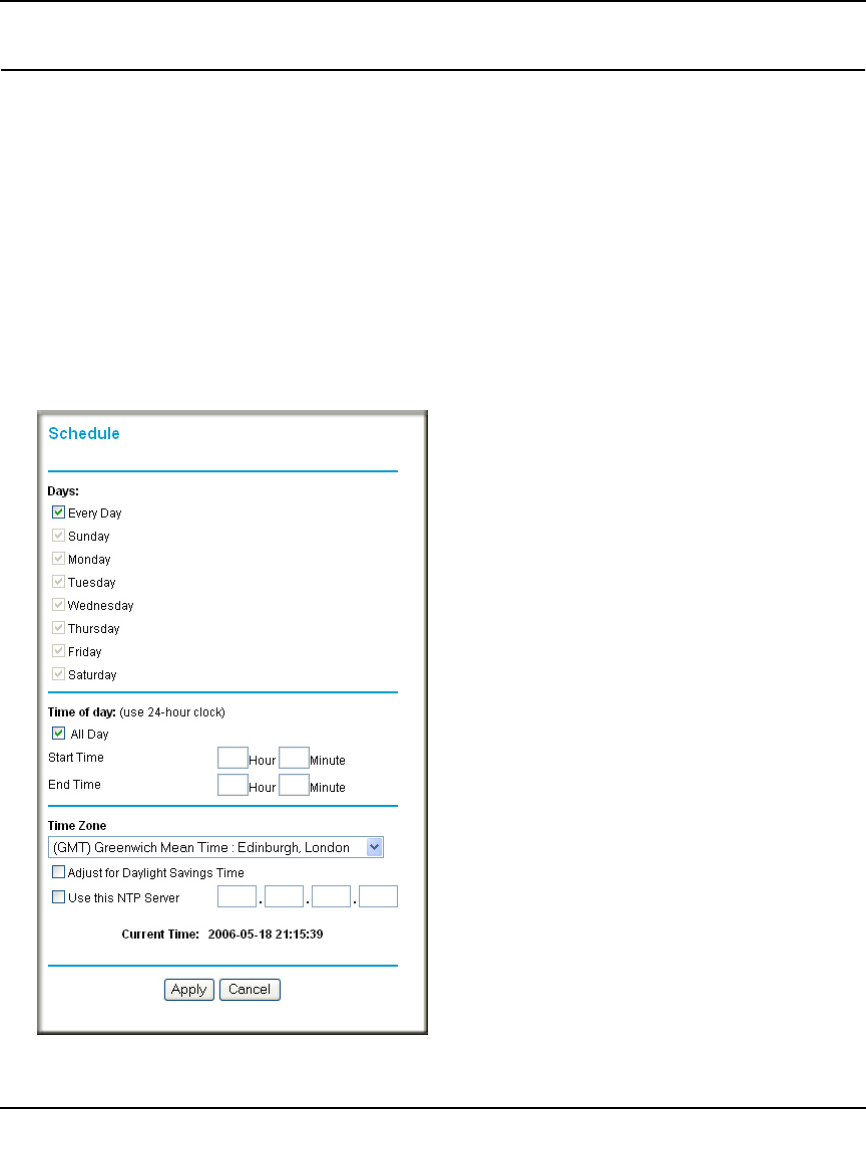Open the Time Zone dropdown list

click(216, 847)
